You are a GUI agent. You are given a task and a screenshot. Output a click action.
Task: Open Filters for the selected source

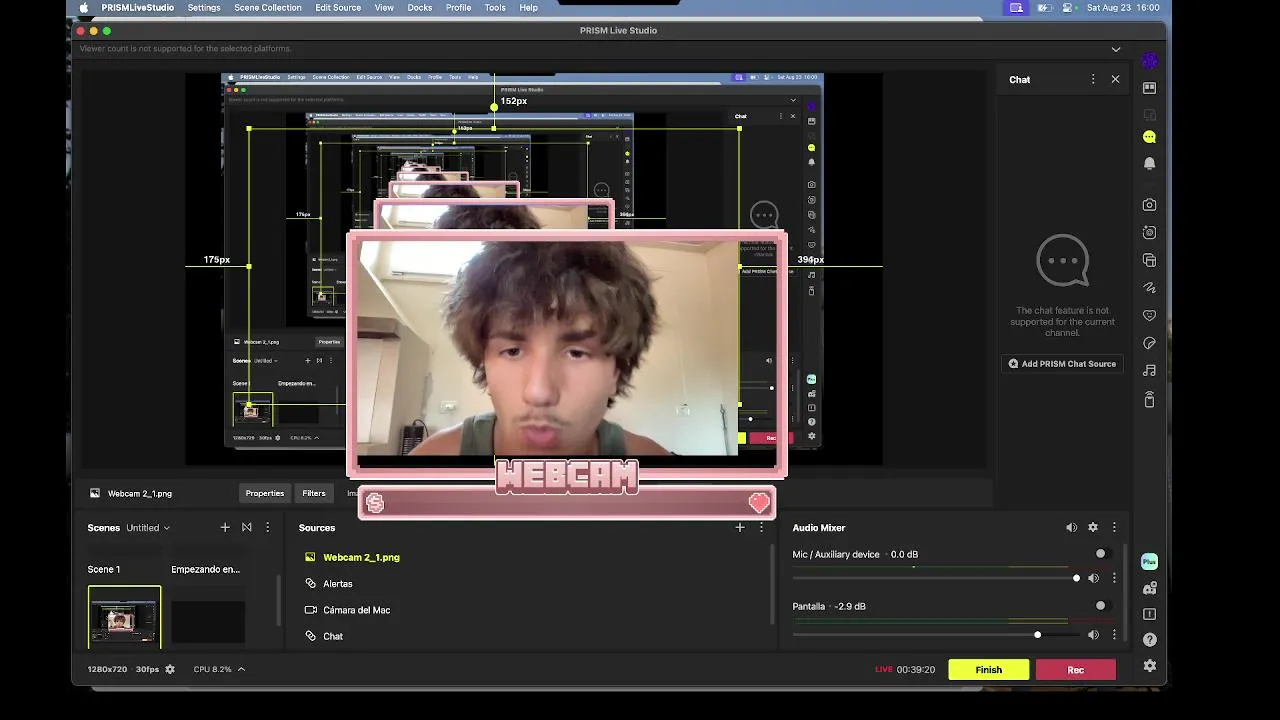click(314, 493)
